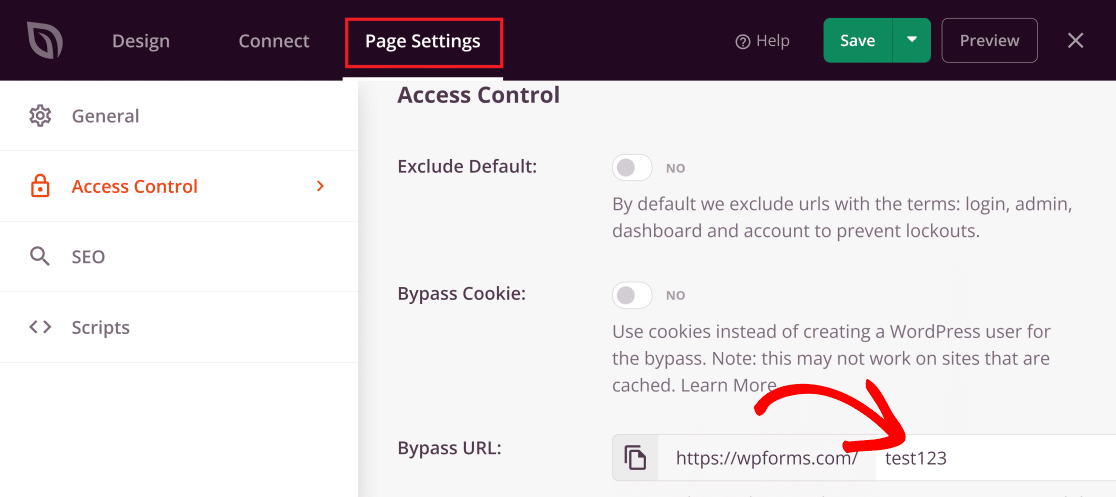The height and width of the screenshot is (497, 1116).
Task: Select the Page Settings tab
Action: pyautogui.click(x=422, y=41)
